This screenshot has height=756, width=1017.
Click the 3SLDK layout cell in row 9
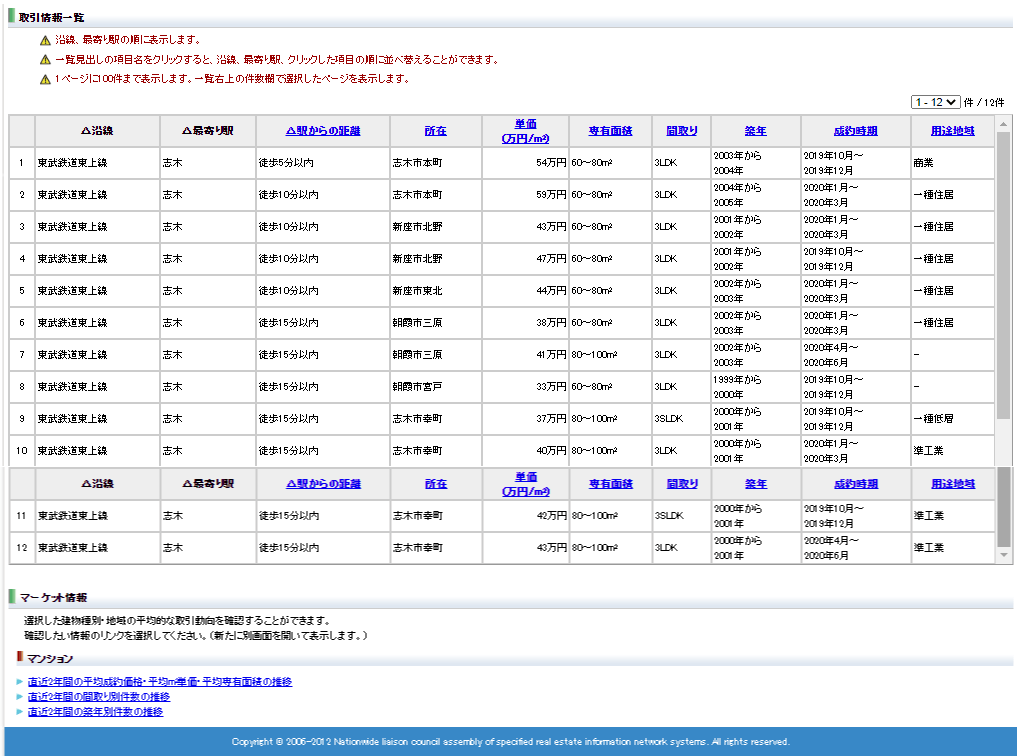pyautogui.click(x=681, y=419)
